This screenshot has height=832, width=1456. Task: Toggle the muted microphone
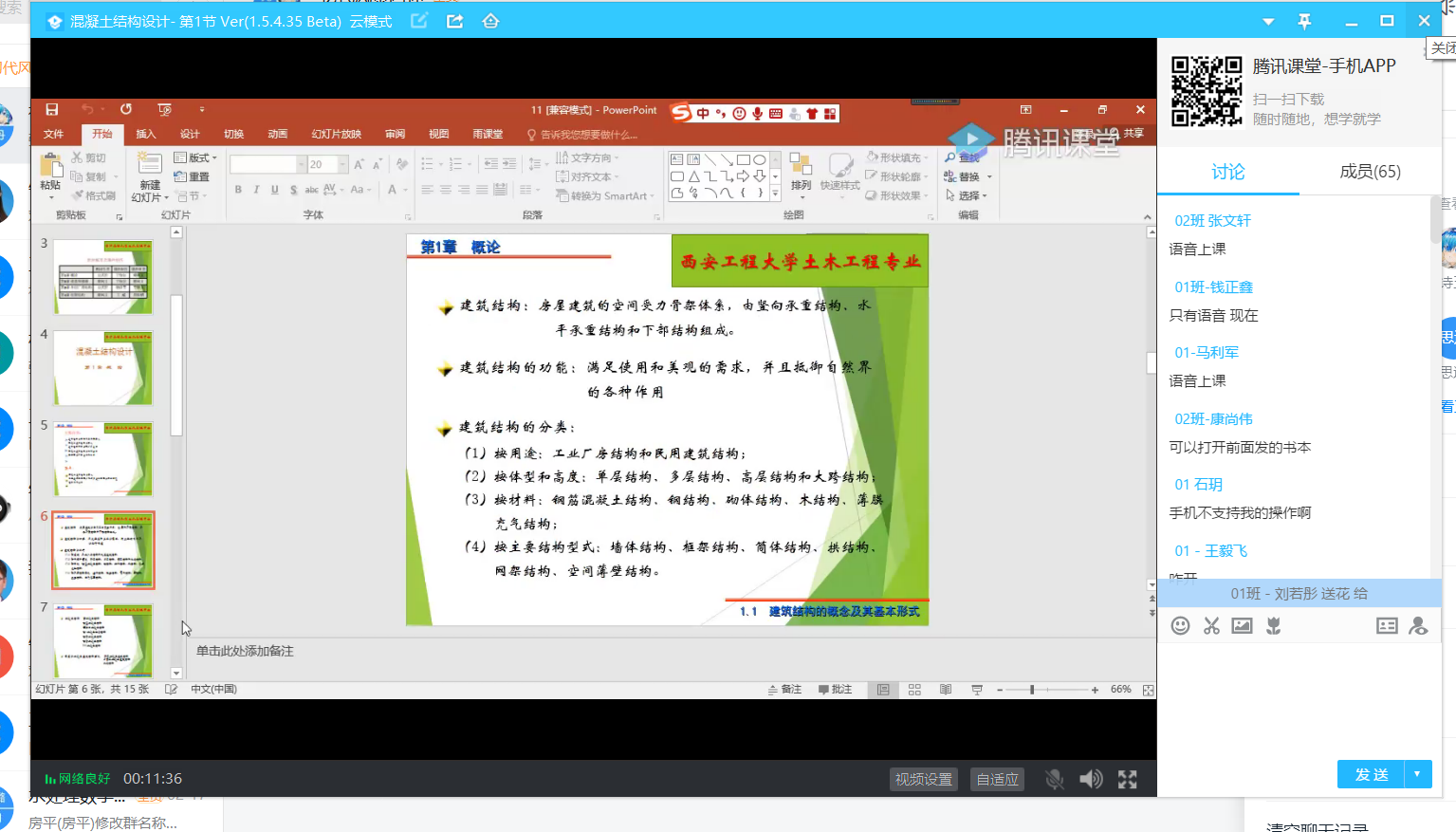[x=1054, y=779]
